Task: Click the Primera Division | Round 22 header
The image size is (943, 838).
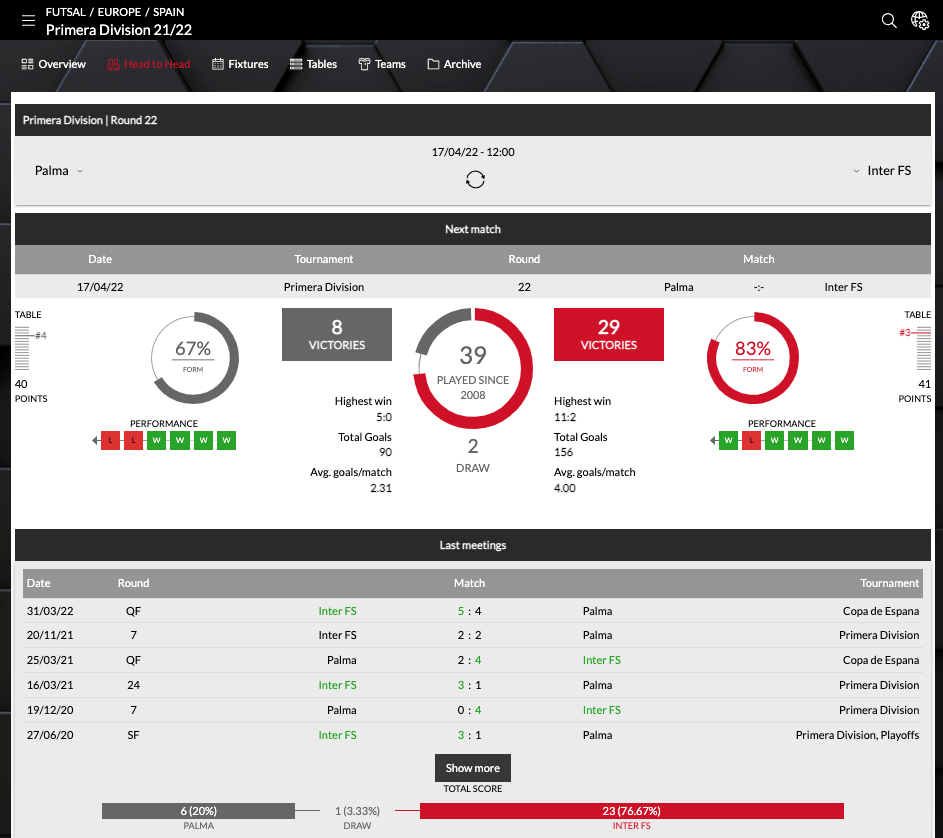Action: click(90, 120)
